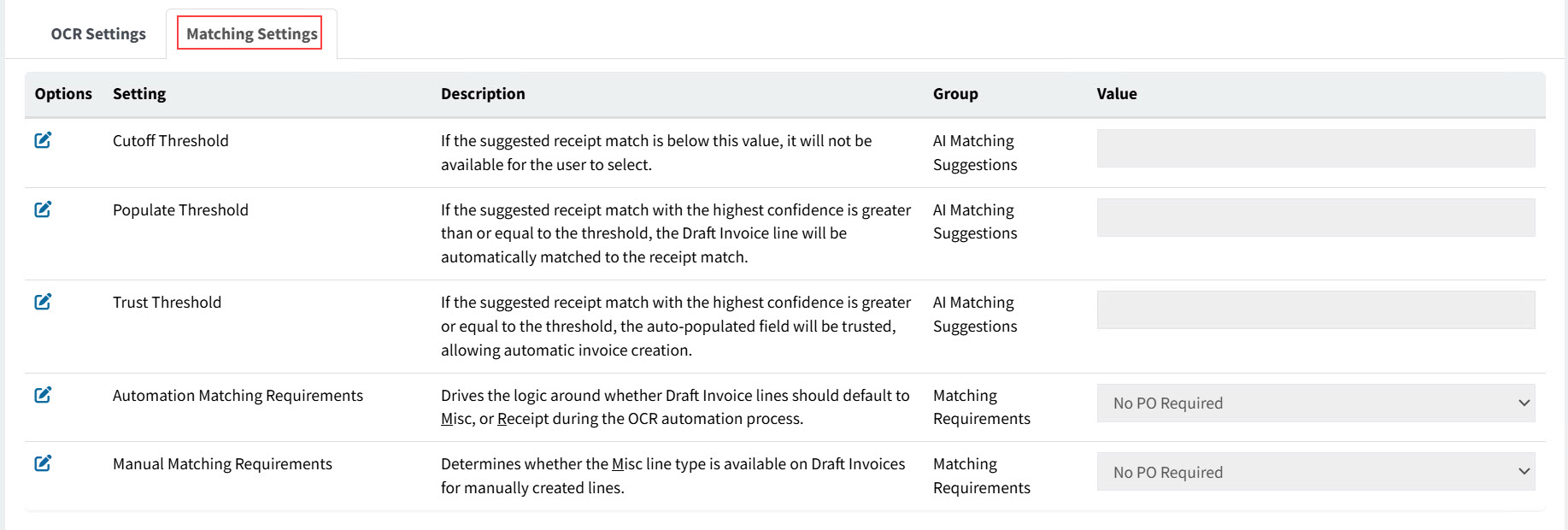Edit the Automation Matching Requirements setting
Image resolution: width=1568 pixels, height=530 pixels.
[x=44, y=394]
